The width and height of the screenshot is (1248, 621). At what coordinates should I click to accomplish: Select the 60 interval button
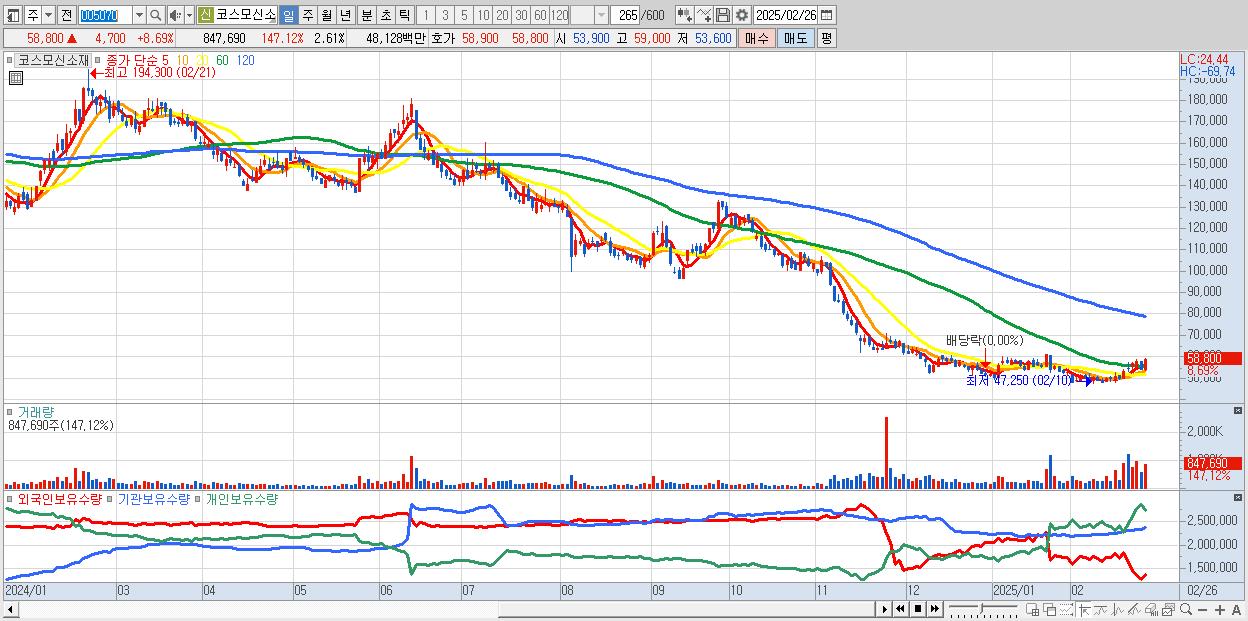tap(540, 15)
